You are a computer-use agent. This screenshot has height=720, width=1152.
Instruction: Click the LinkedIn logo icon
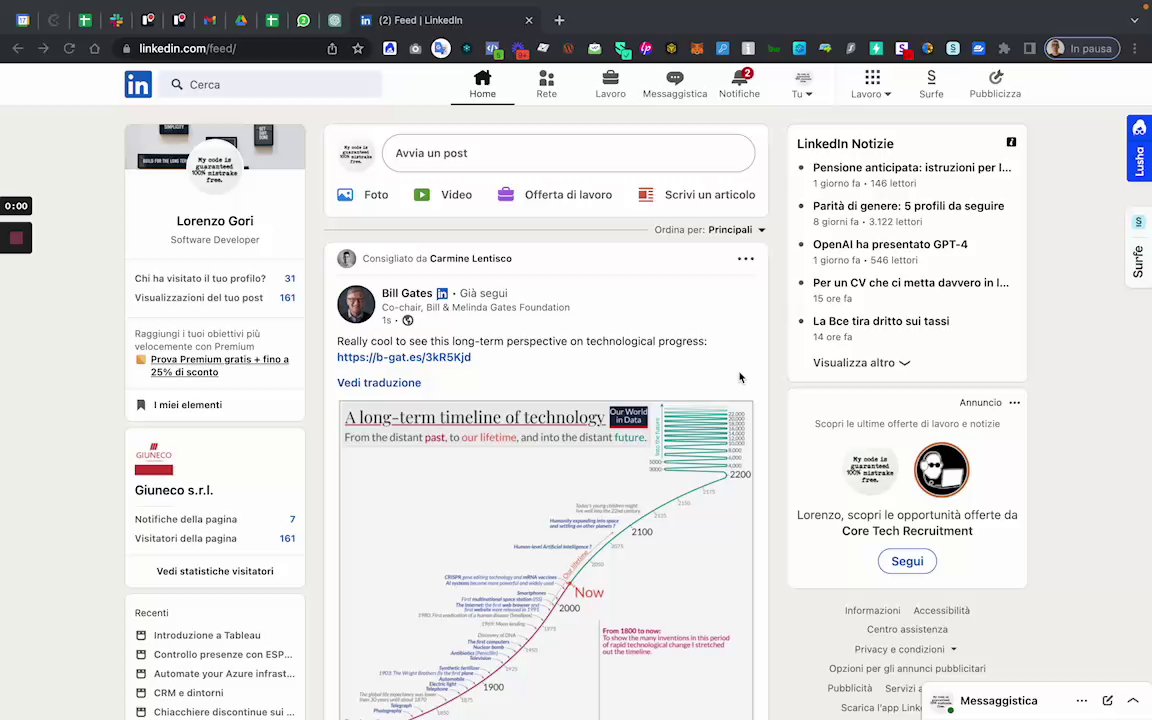(x=138, y=84)
